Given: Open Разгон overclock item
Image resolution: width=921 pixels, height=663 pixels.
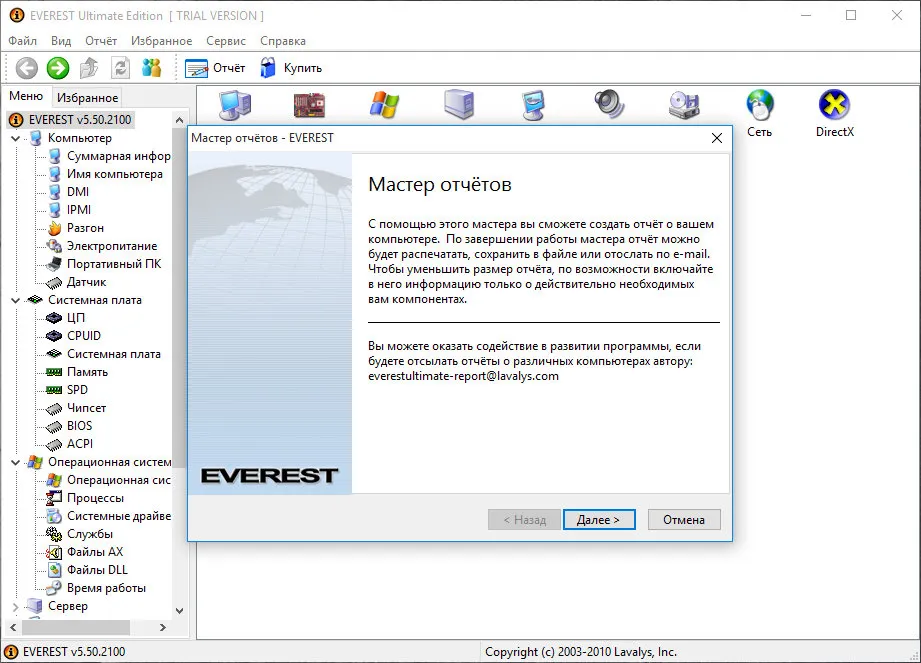Looking at the screenshot, I should pyautogui.click(x=76, y=228).
